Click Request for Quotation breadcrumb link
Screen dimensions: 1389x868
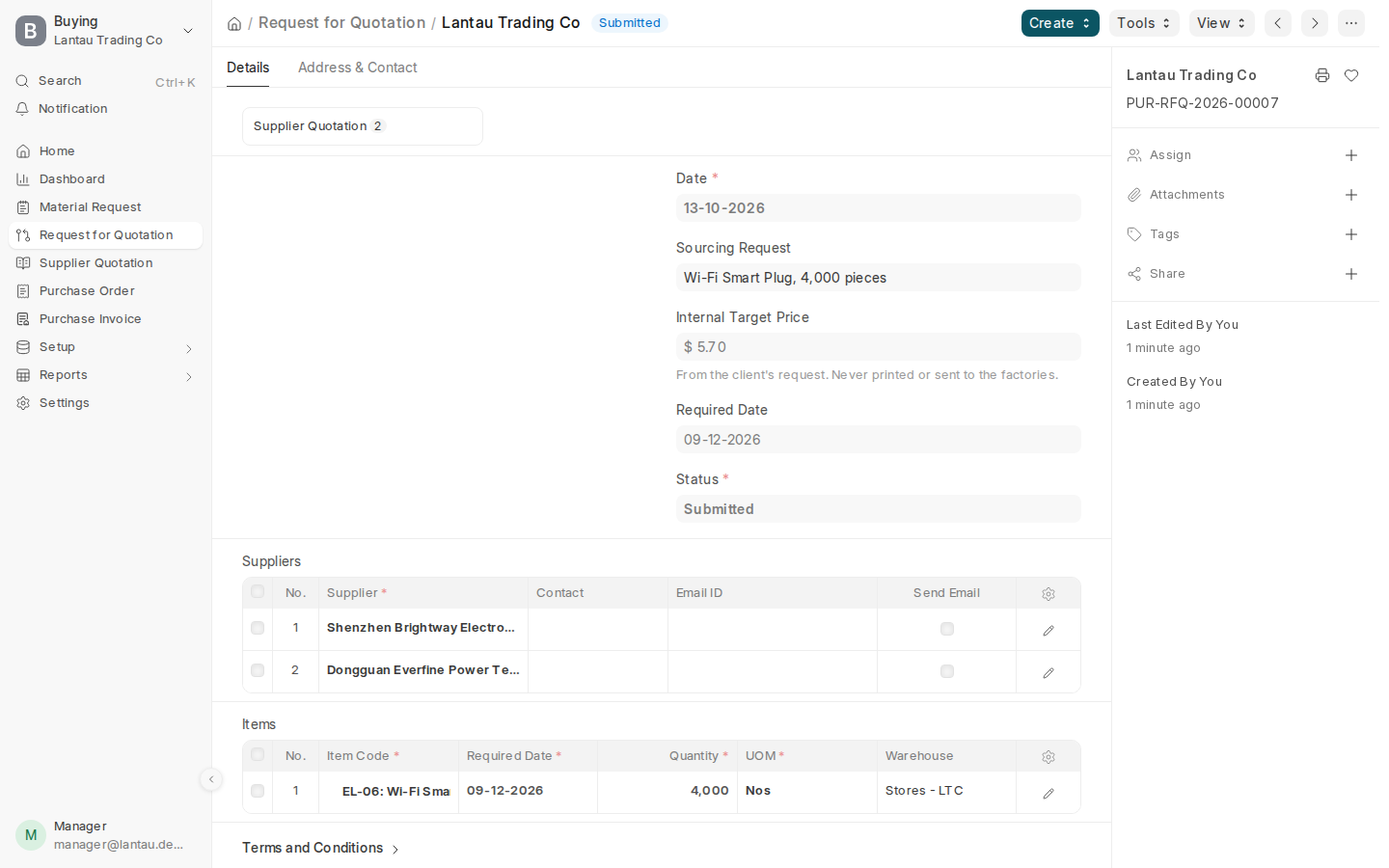341,23
